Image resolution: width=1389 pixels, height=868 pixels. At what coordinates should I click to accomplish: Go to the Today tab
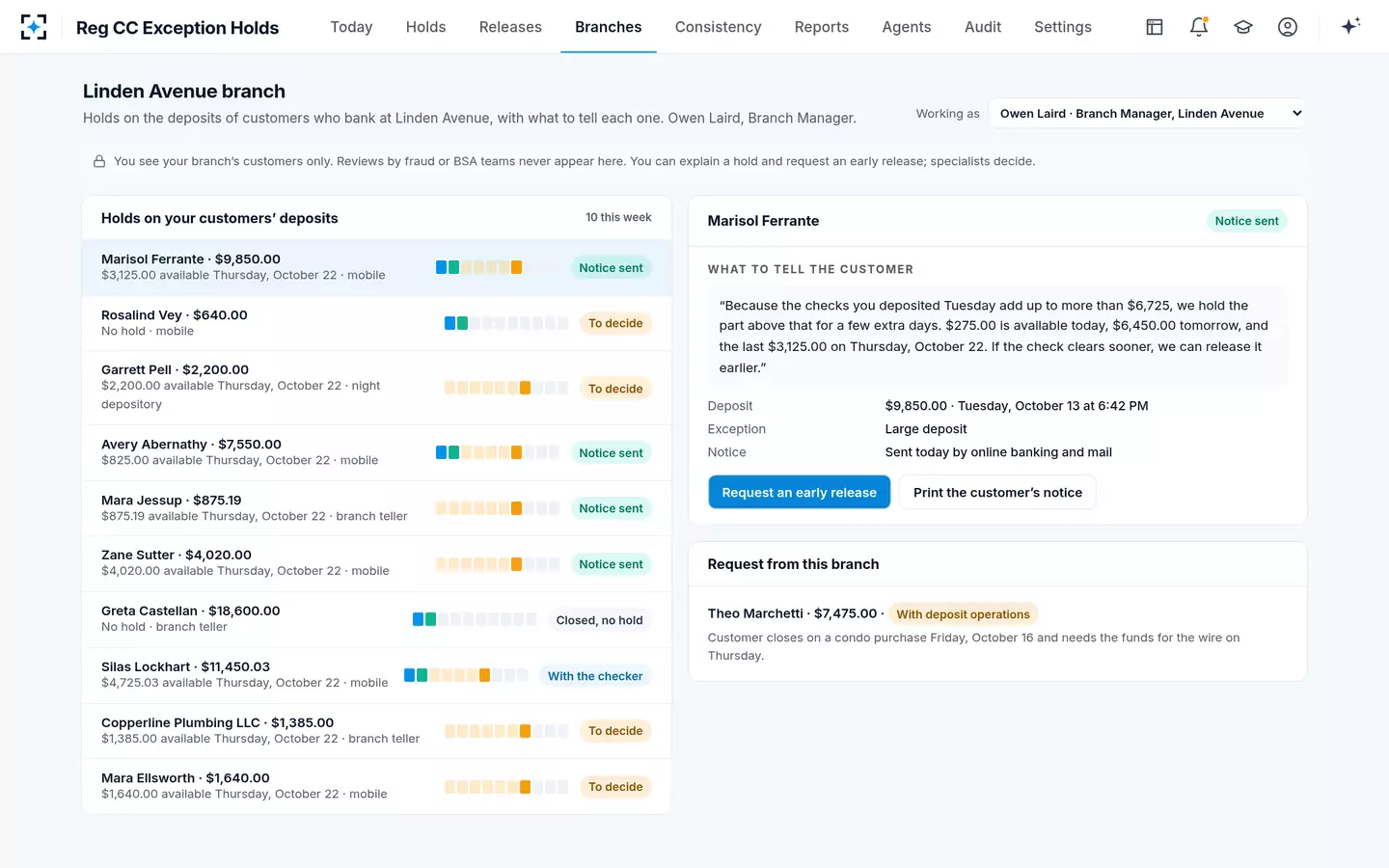click(x=351, y=27)
